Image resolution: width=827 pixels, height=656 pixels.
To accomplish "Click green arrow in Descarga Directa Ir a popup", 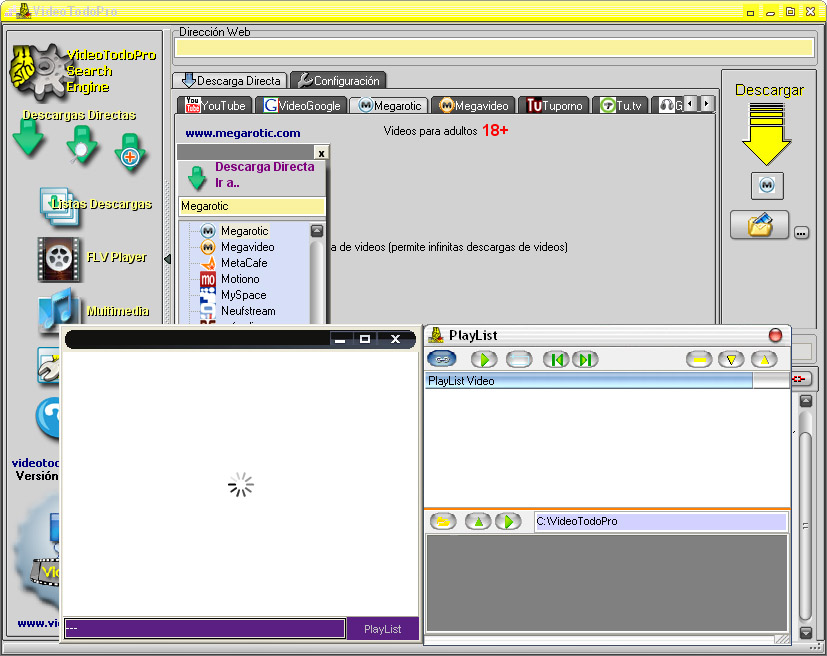I will click(197, 177).
